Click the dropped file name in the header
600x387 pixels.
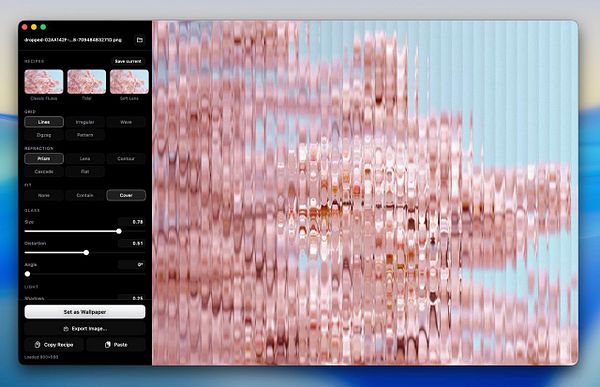[x=73, y=40]
